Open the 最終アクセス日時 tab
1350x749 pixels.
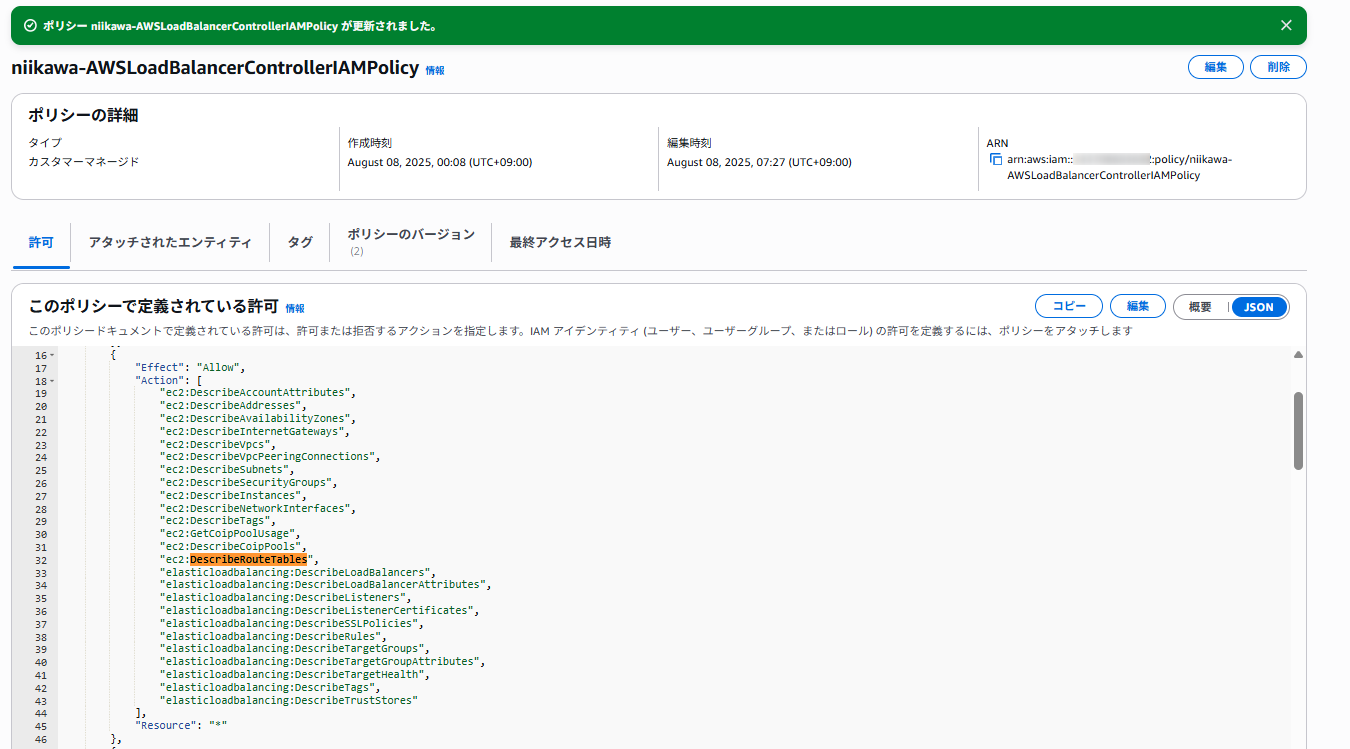click(559, 243)
